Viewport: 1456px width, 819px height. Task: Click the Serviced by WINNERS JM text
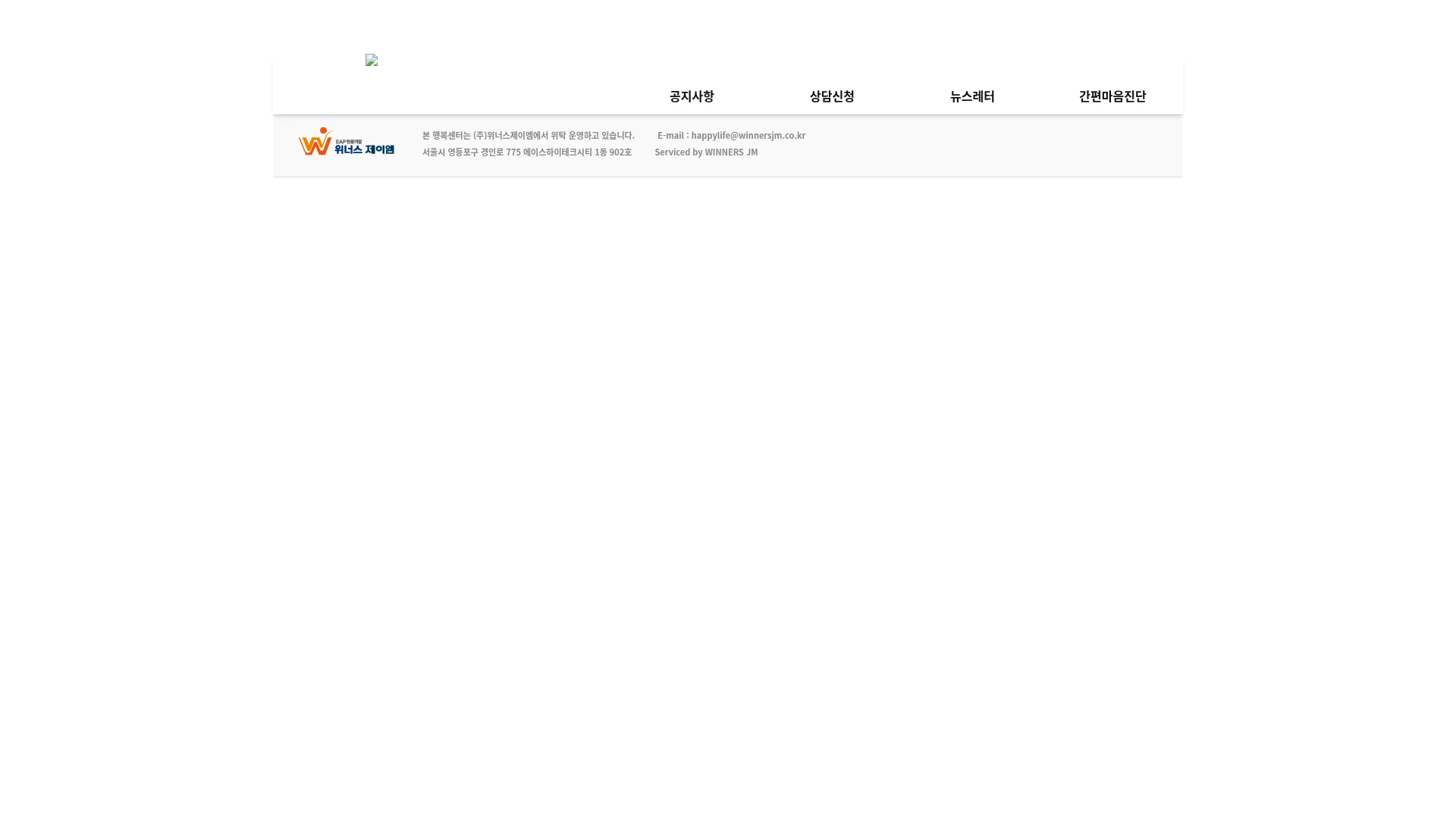[706, 152]
